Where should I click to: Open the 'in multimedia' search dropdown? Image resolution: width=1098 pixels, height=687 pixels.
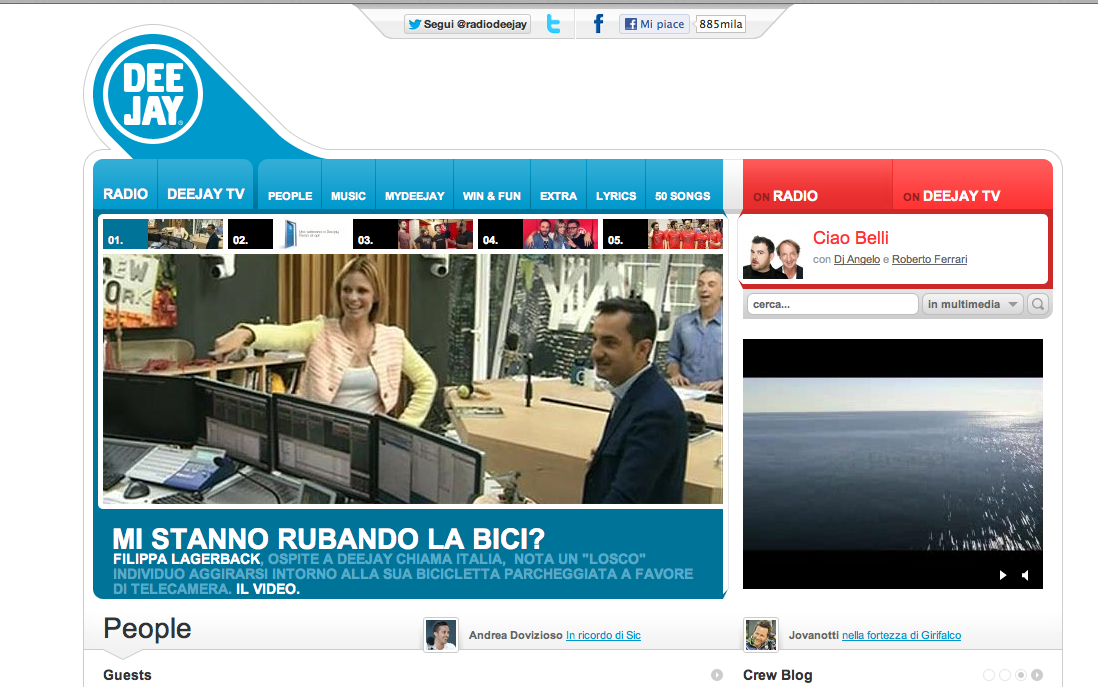[x=972, y=305]
